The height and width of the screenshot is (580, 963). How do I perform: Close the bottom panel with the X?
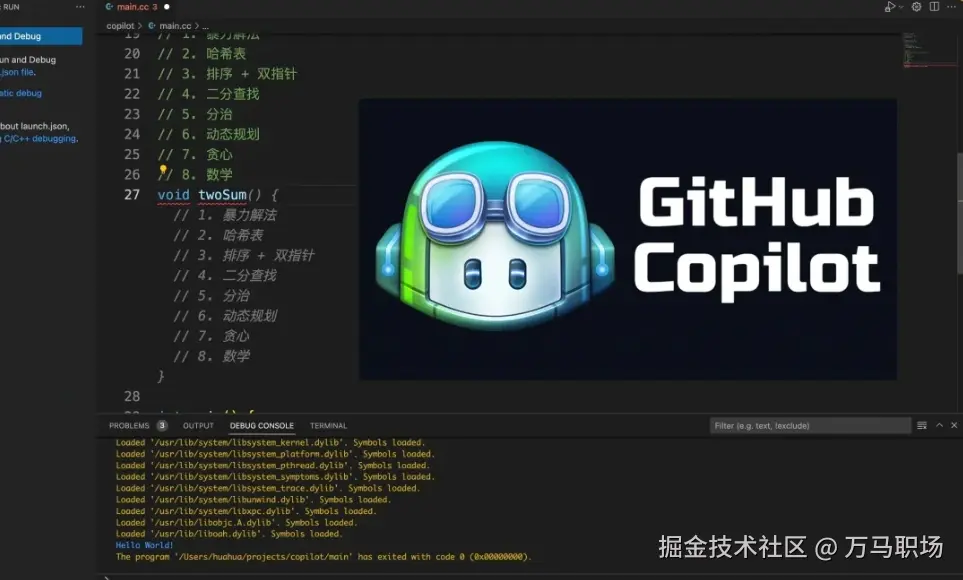[x=954, y=425]
